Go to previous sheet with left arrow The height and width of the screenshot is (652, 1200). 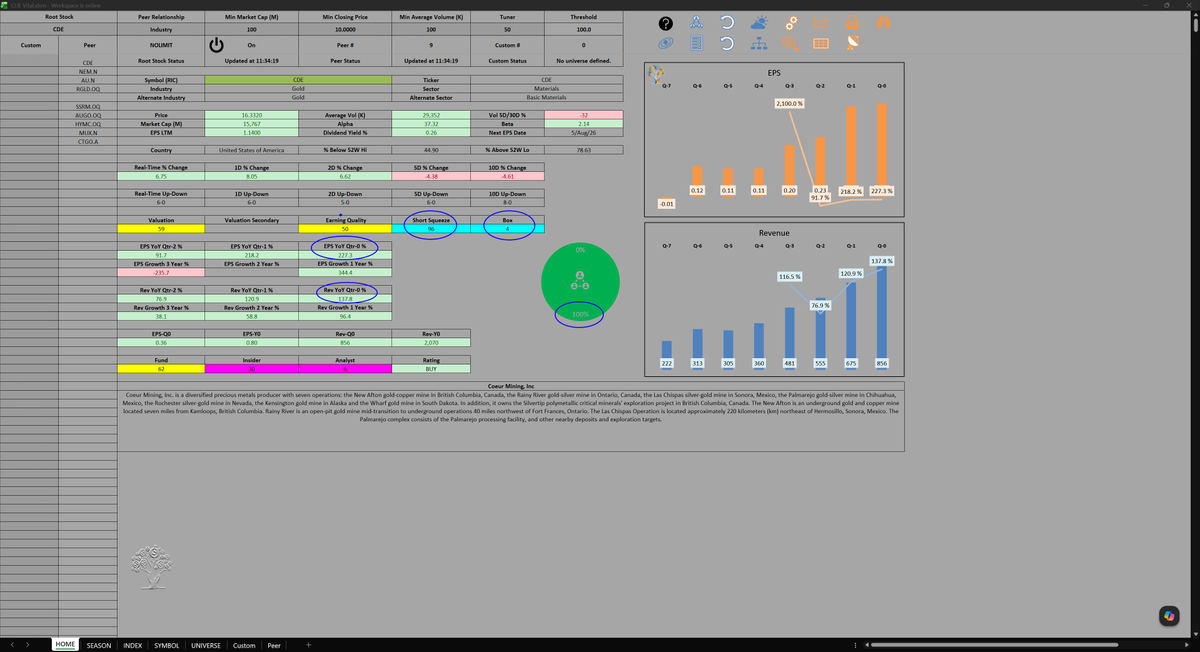click(10, 645)
